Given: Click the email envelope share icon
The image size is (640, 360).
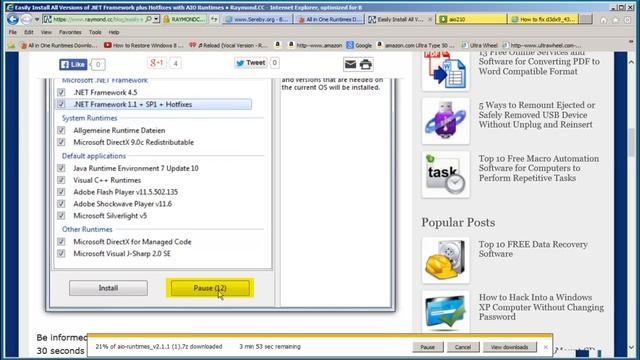Looking at the screenshot, I should (350, 64).
